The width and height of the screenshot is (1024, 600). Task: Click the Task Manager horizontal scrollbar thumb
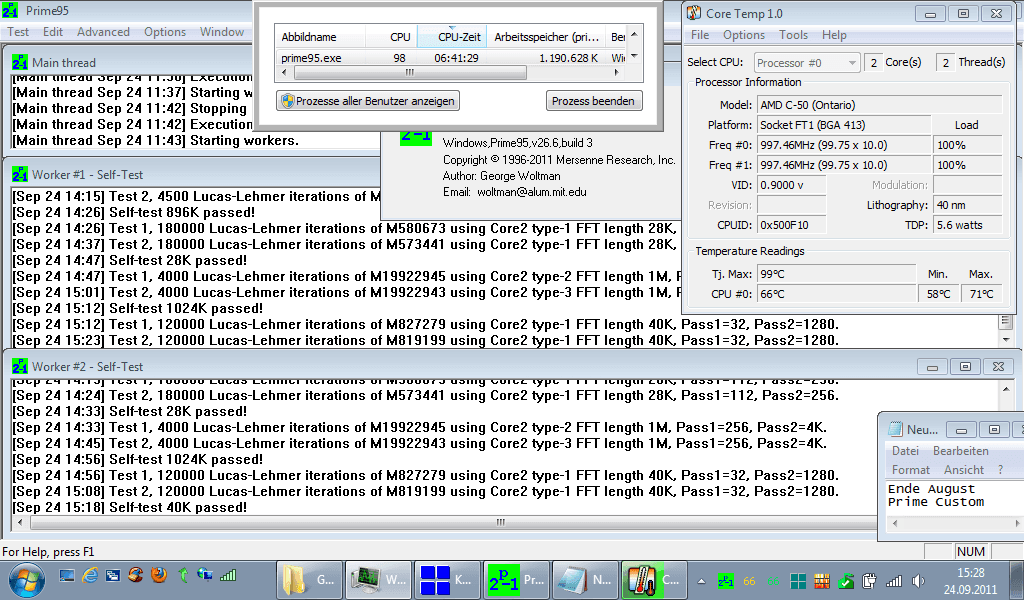pyautogui.click(x=410, y=72)
